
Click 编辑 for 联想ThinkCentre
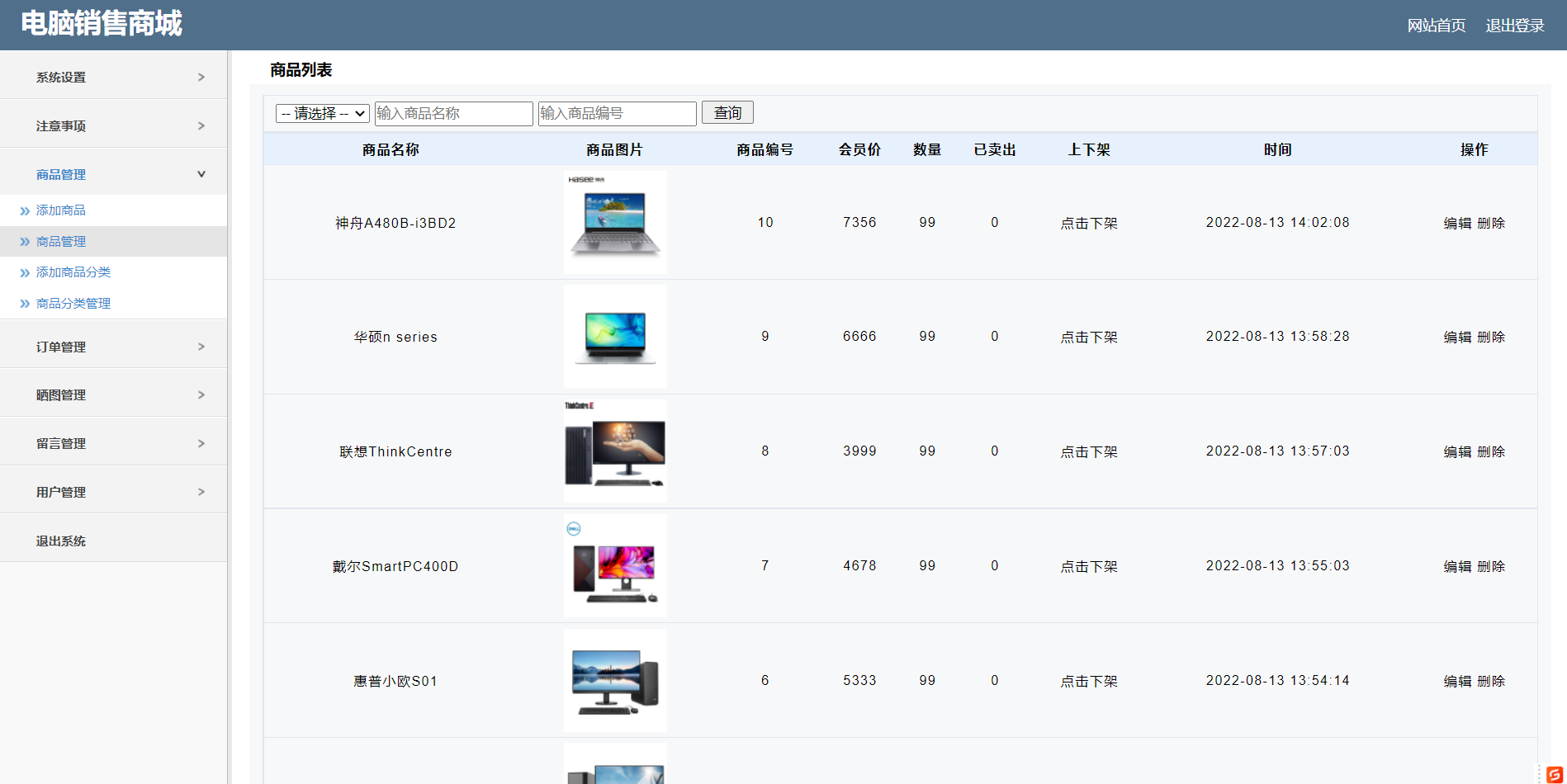click(1458, 451)
